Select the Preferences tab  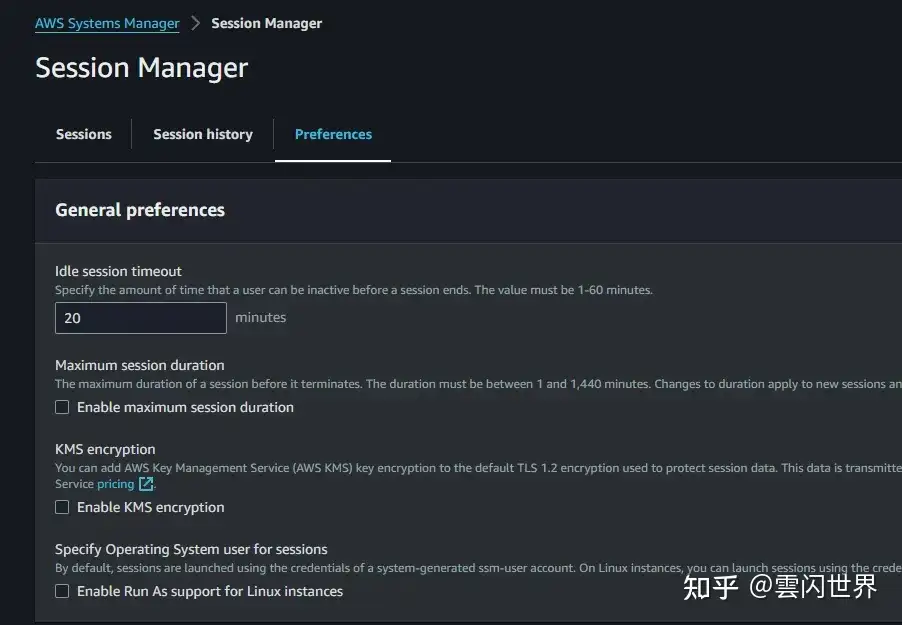pyautogui.click(x=333, y=134)
